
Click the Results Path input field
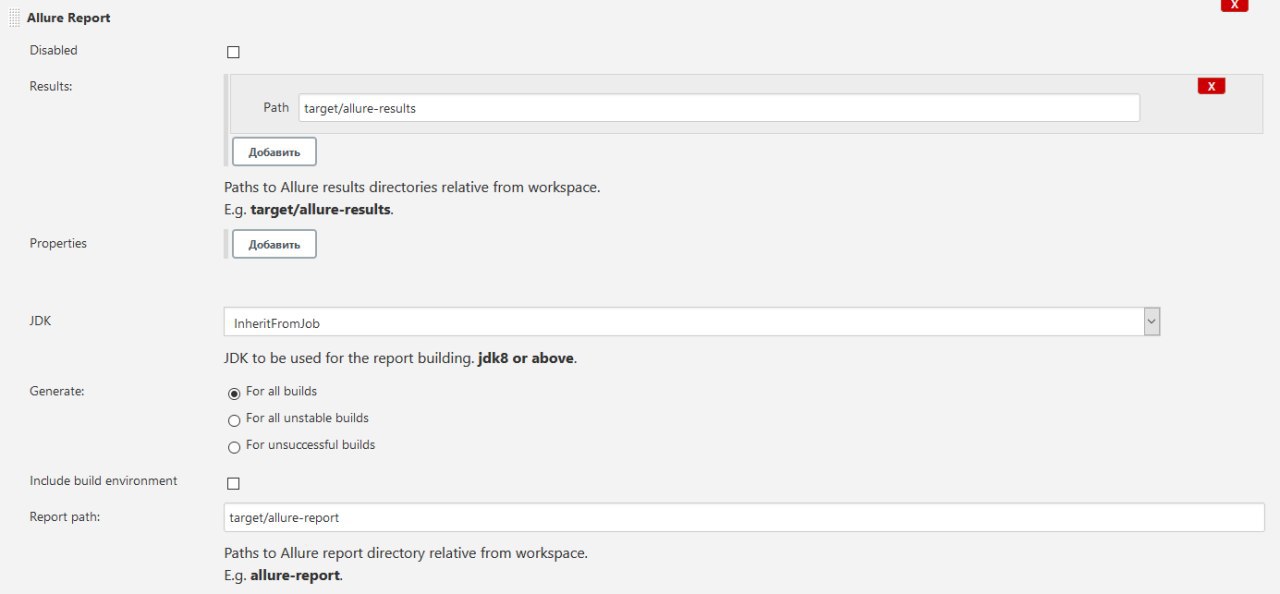click(719, 108)
